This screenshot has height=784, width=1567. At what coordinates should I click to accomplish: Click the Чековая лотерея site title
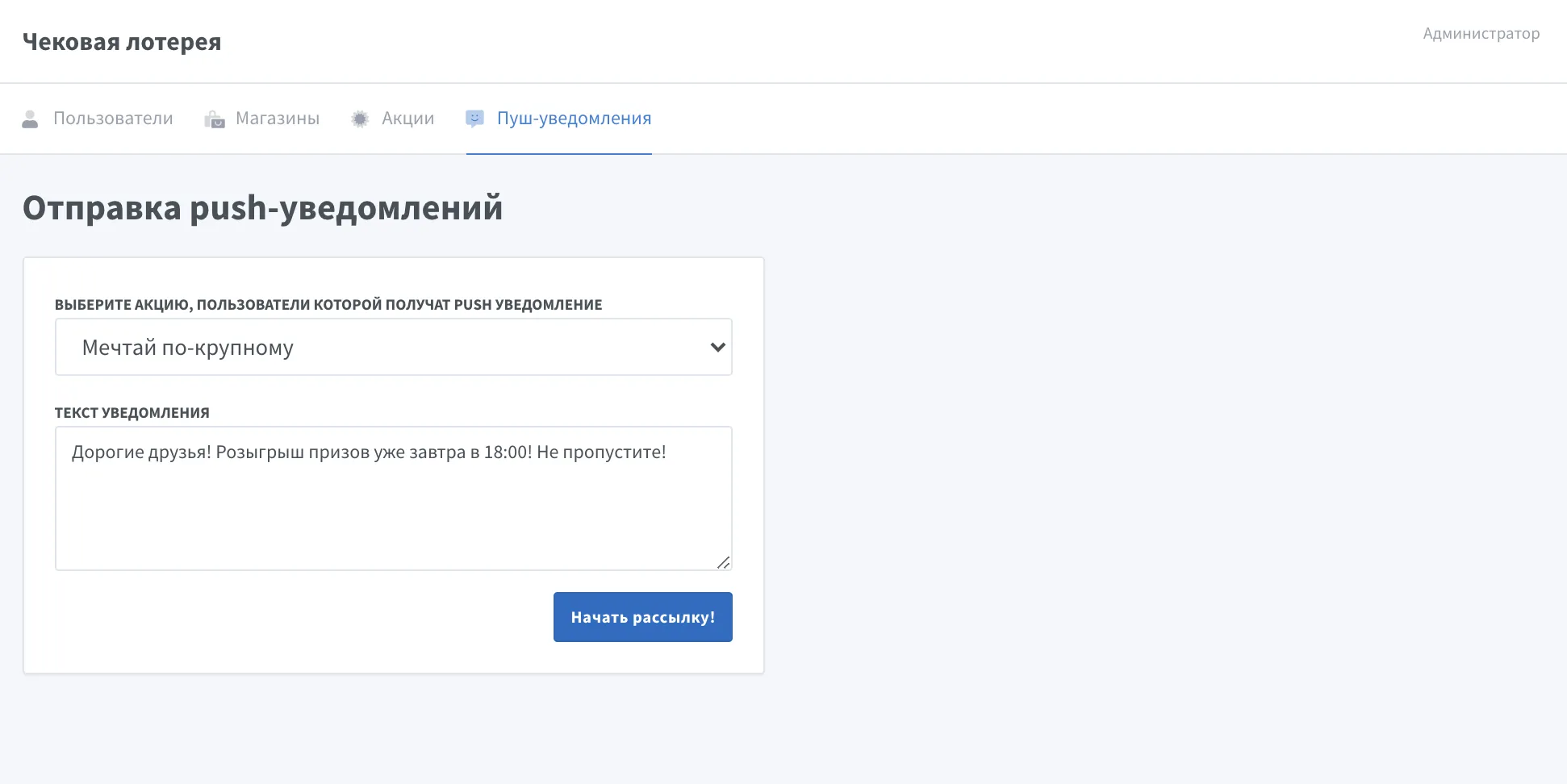click(122, 42)
